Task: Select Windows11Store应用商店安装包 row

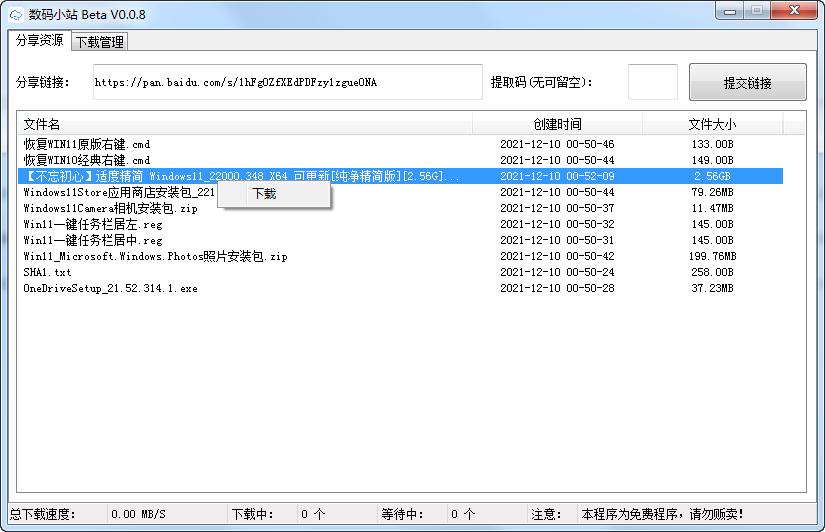Action: click(119, 192)
